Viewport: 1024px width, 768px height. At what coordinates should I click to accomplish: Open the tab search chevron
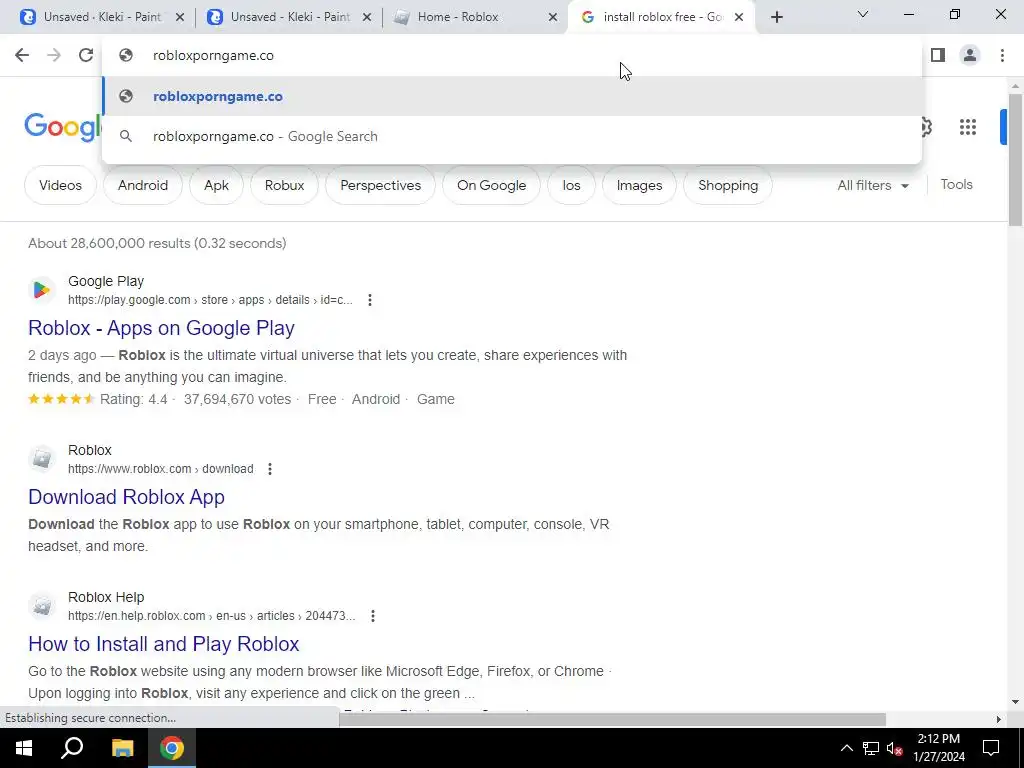pyautogui.click(x=863, y=14)
